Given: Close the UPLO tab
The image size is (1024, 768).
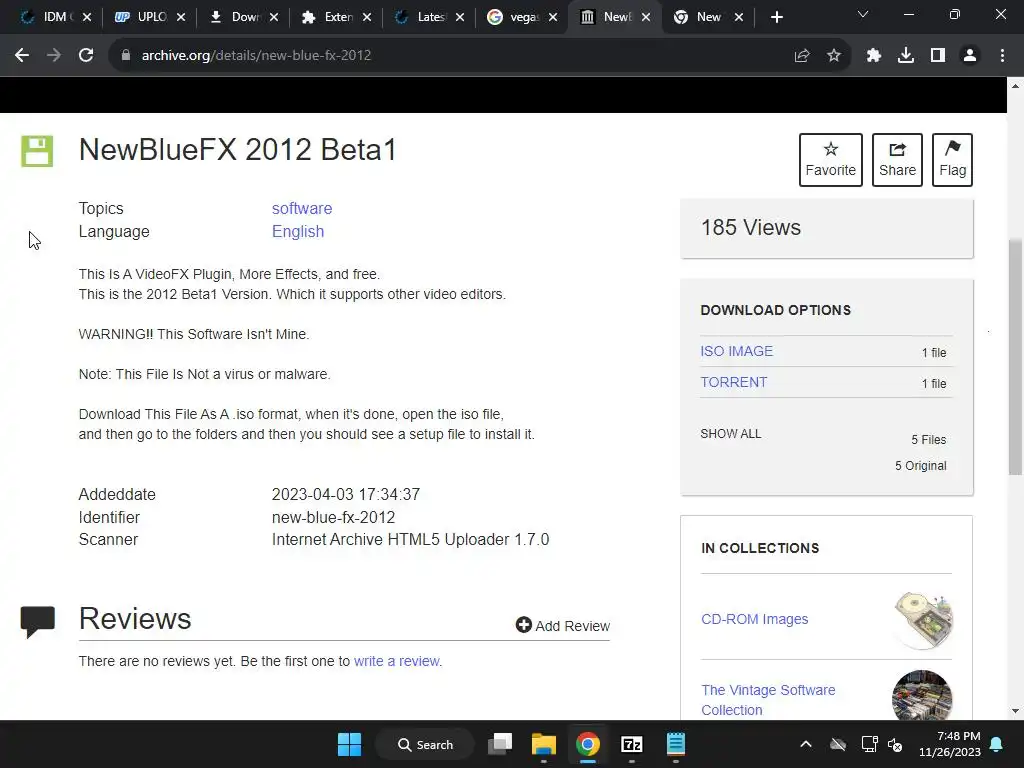Looking at the screenshot, I should pos(181,18).
